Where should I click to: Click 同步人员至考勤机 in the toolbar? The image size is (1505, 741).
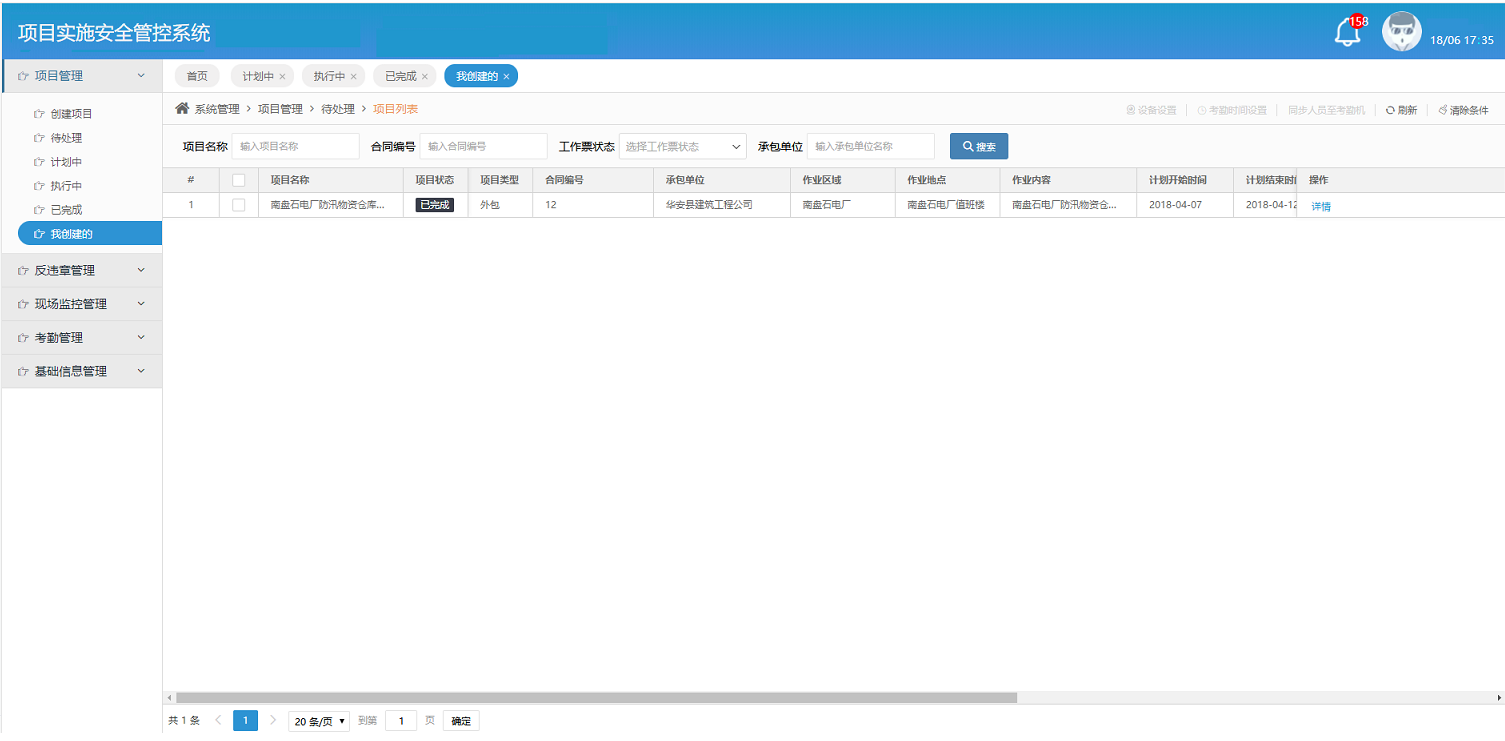[x=1326, y=110]
